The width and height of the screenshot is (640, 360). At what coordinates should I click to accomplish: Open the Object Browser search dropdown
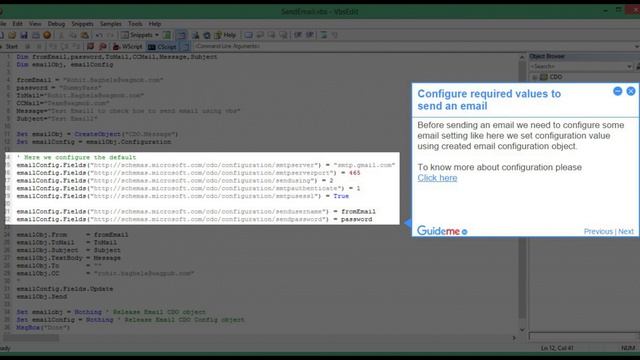coord(629,66)
